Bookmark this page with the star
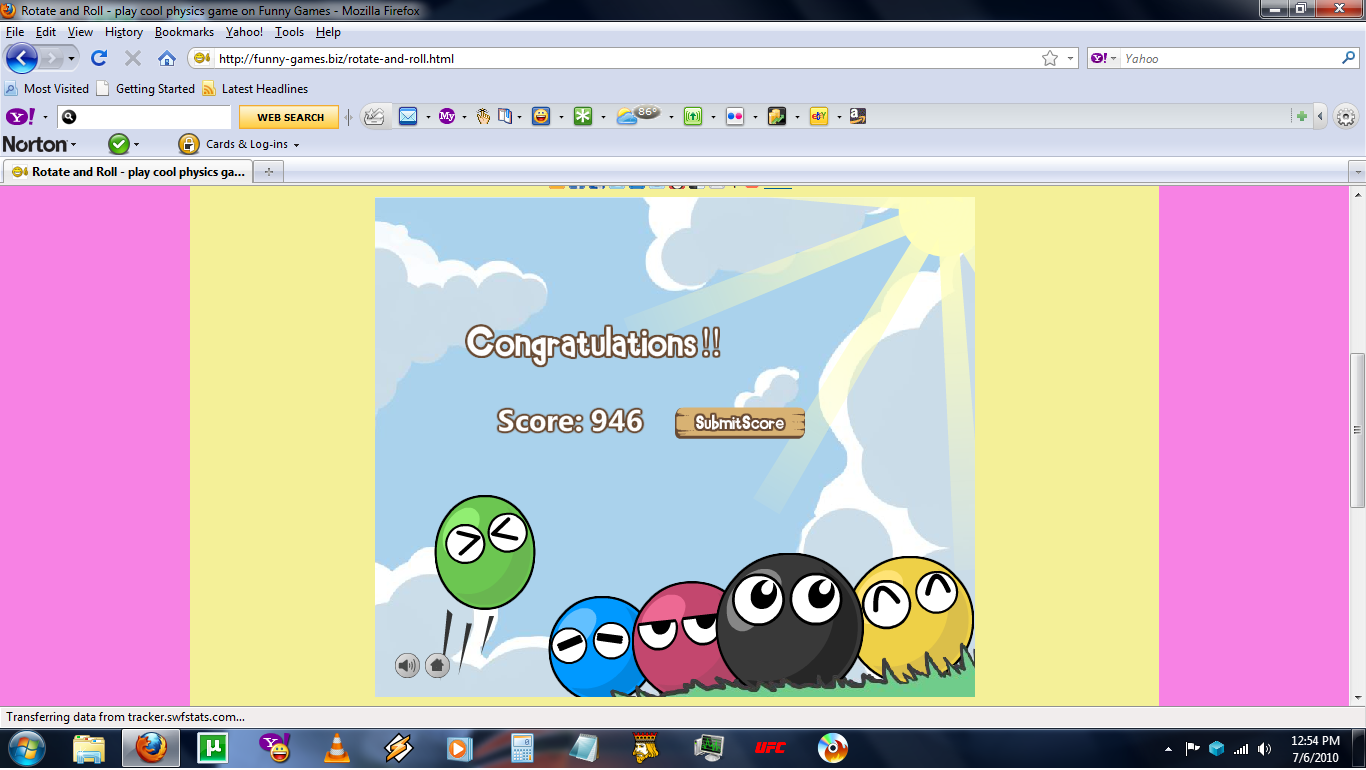1366x770 pixels. (1050, 58)
